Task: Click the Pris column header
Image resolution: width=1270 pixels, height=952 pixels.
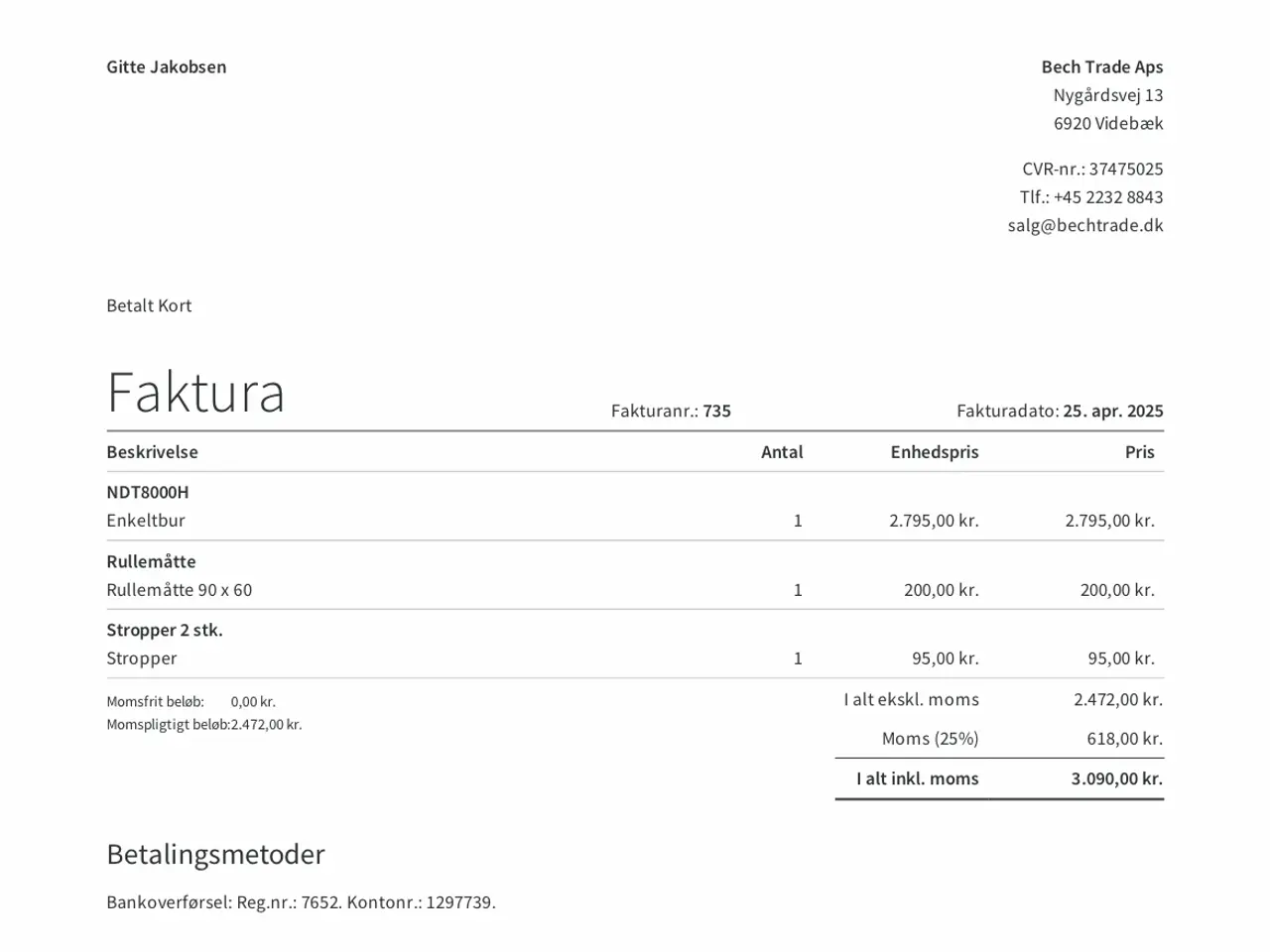Action: click(1140, 452)
